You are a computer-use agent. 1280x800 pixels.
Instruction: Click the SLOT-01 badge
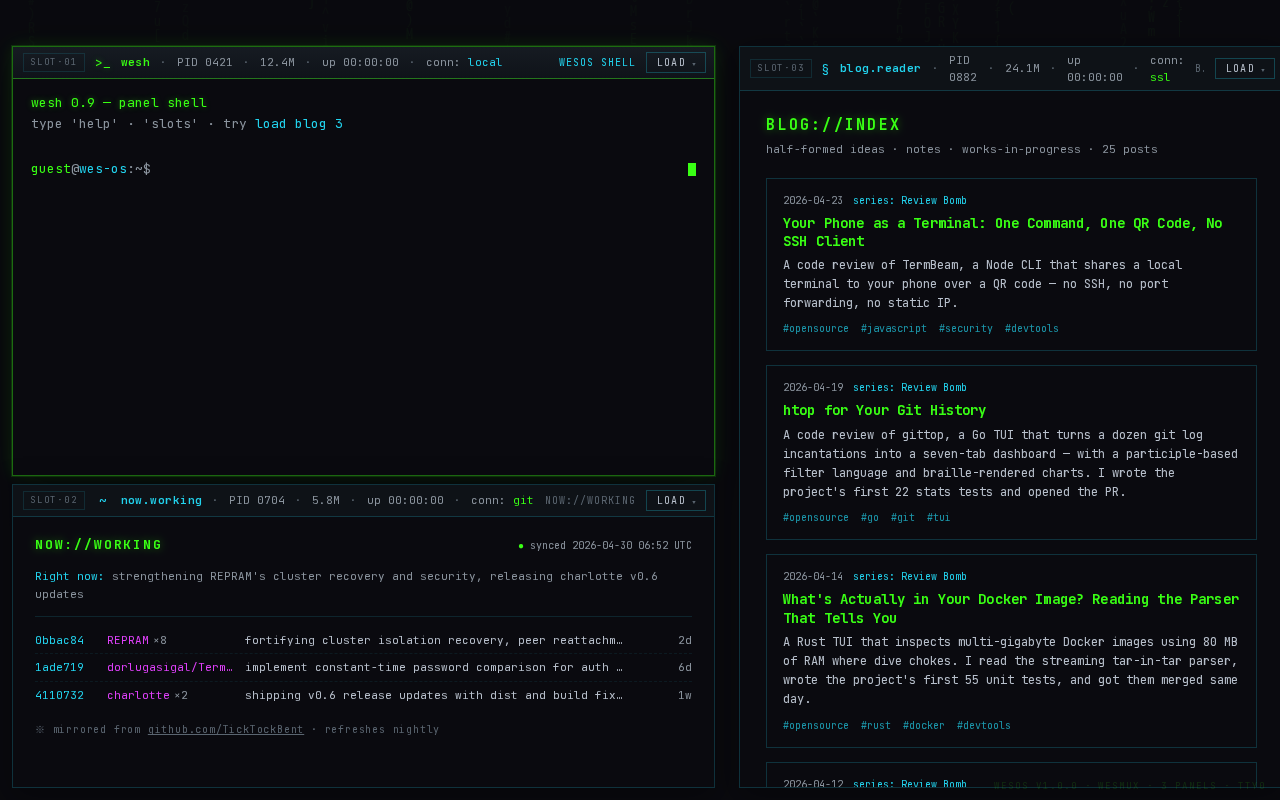click(x=54, y=62)
